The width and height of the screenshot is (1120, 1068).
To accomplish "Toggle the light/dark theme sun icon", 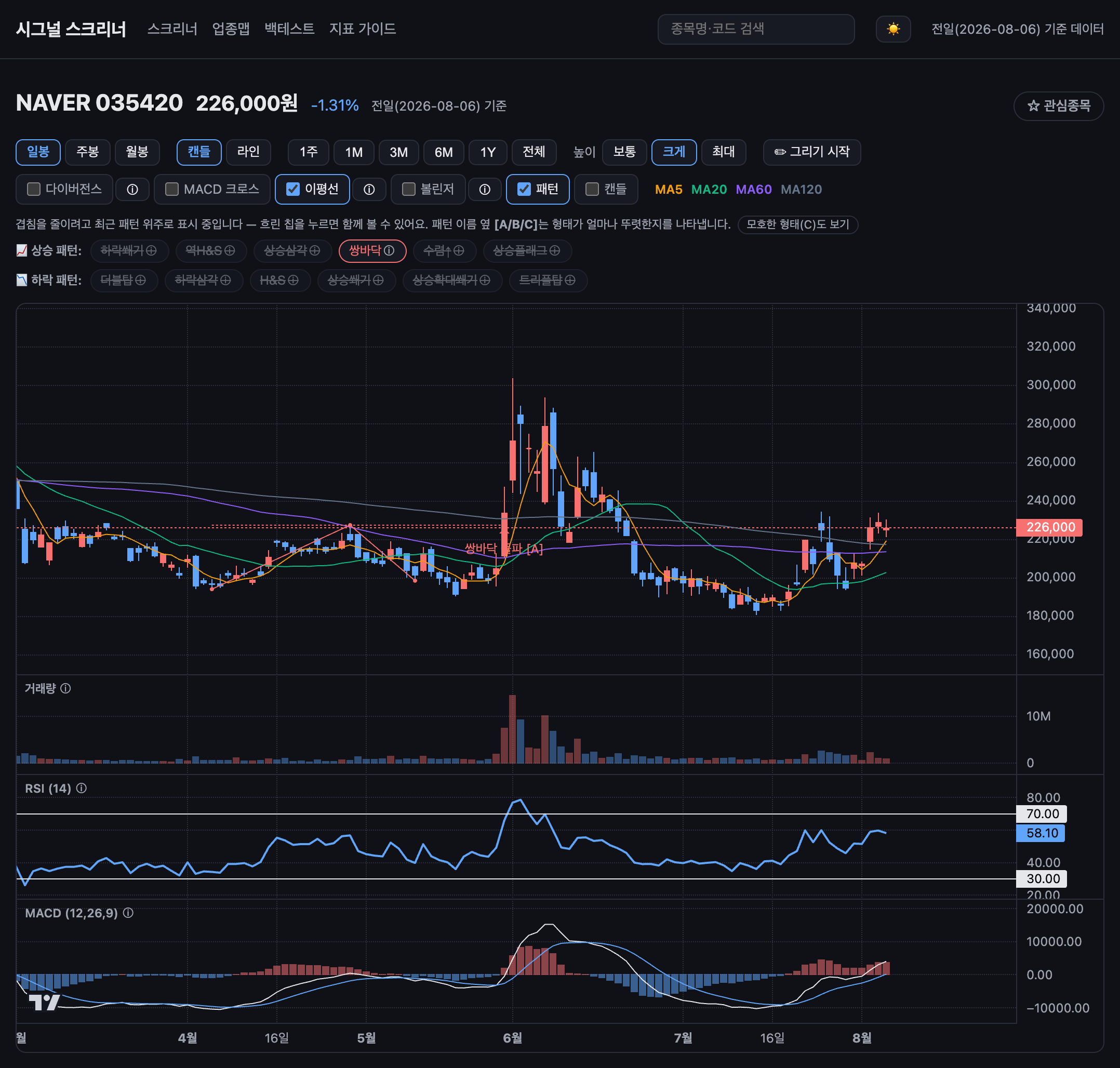I will click(892, 29).
